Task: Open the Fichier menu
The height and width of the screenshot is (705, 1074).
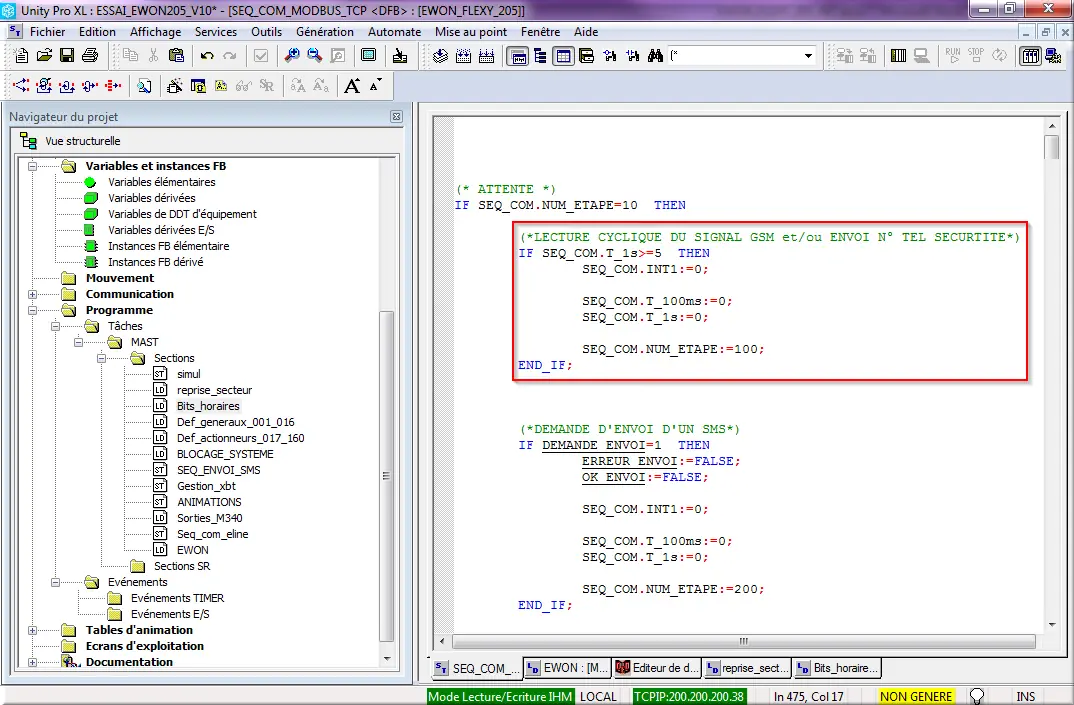Action: [47, 32]
